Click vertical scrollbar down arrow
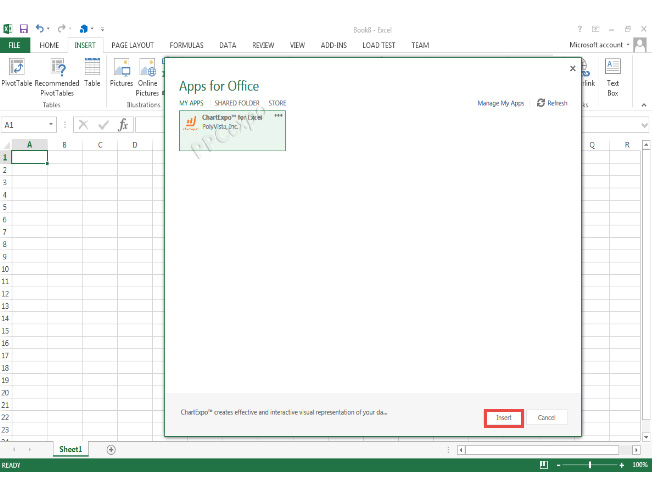This screenshot has height=490, width=654. [646, 437]
